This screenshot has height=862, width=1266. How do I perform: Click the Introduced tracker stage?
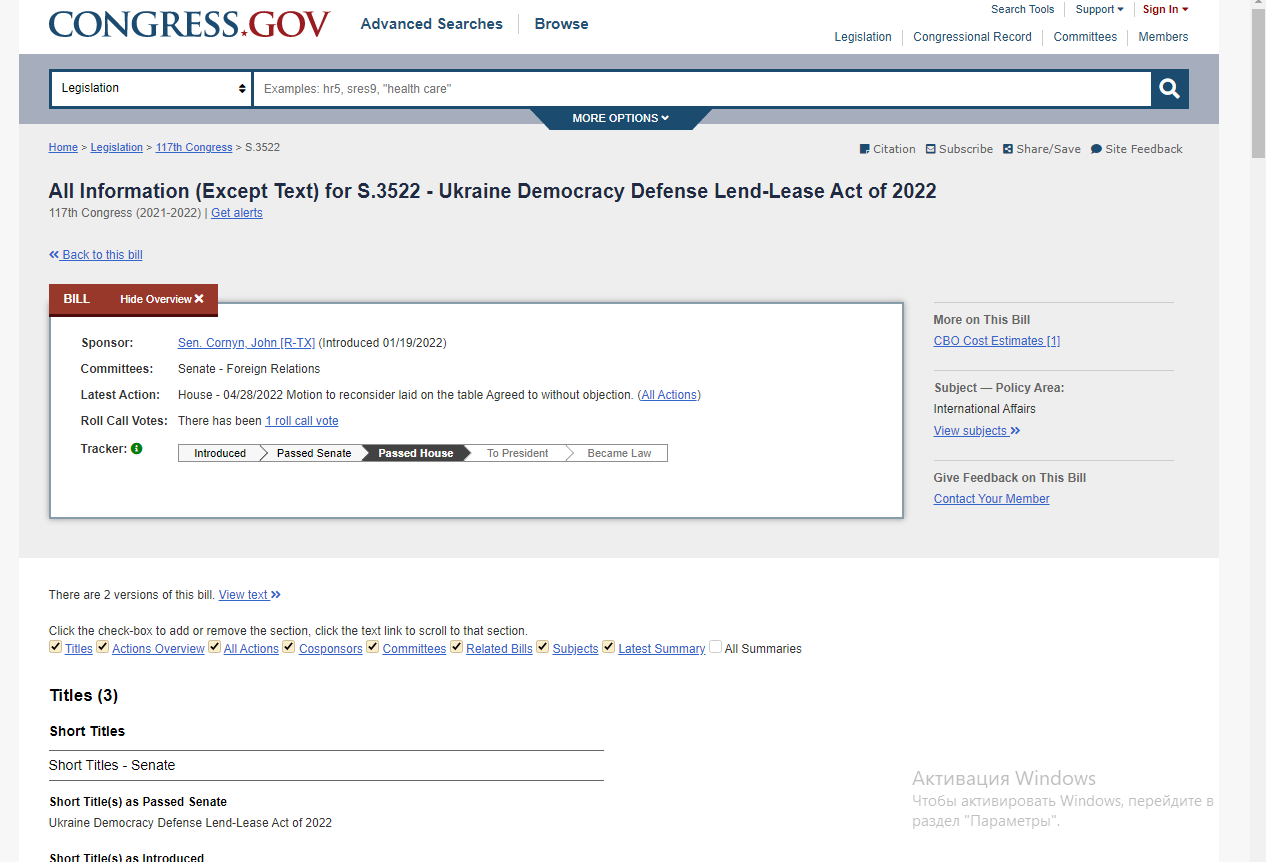220,453
